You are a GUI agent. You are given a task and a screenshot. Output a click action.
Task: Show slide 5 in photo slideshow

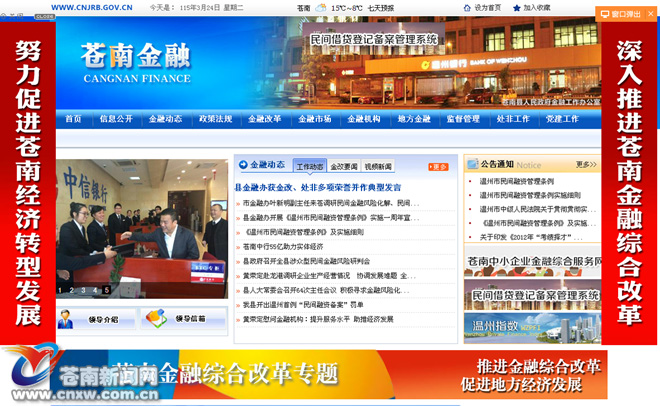107,290
